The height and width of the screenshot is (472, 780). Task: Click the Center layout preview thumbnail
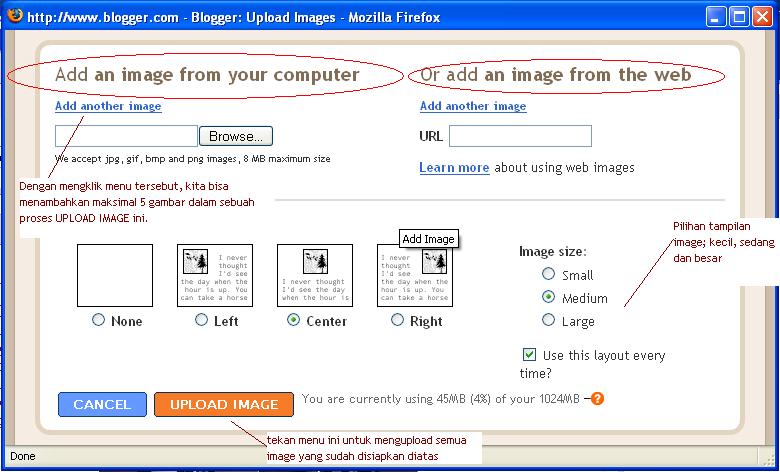coord(315,276)
